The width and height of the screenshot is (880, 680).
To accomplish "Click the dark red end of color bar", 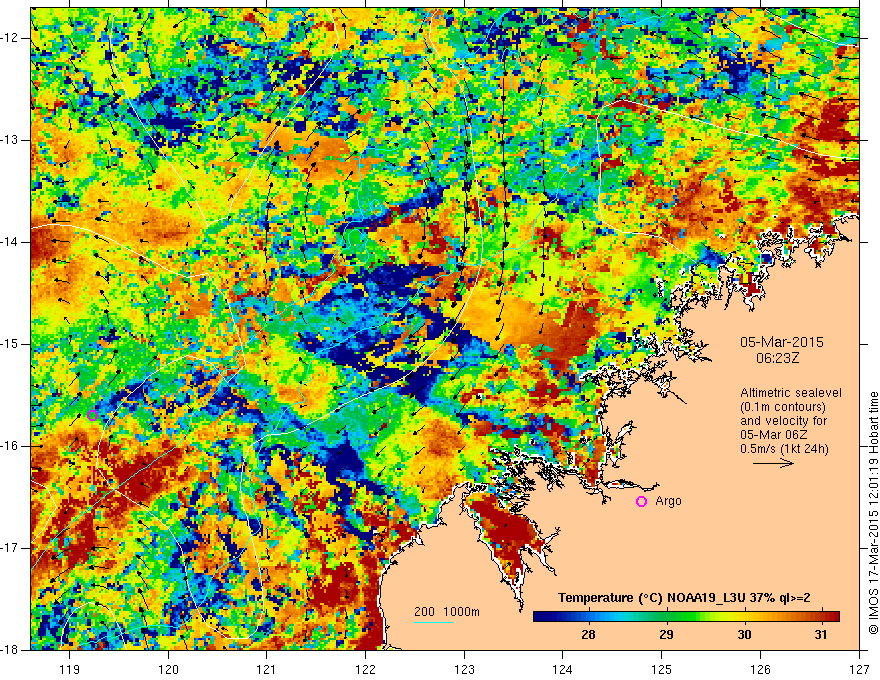I will click(833, 617).
